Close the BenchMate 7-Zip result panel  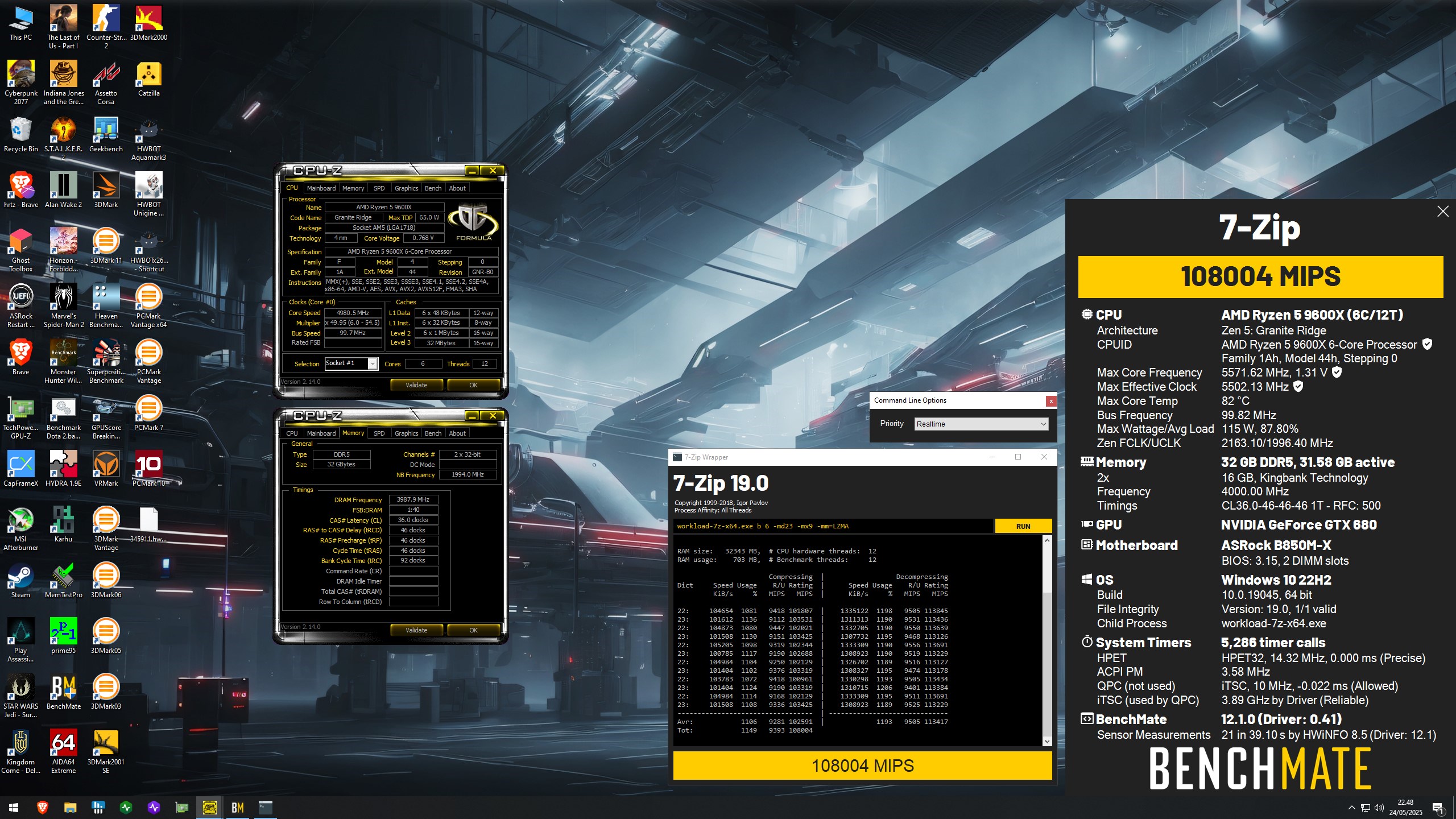1443,212
